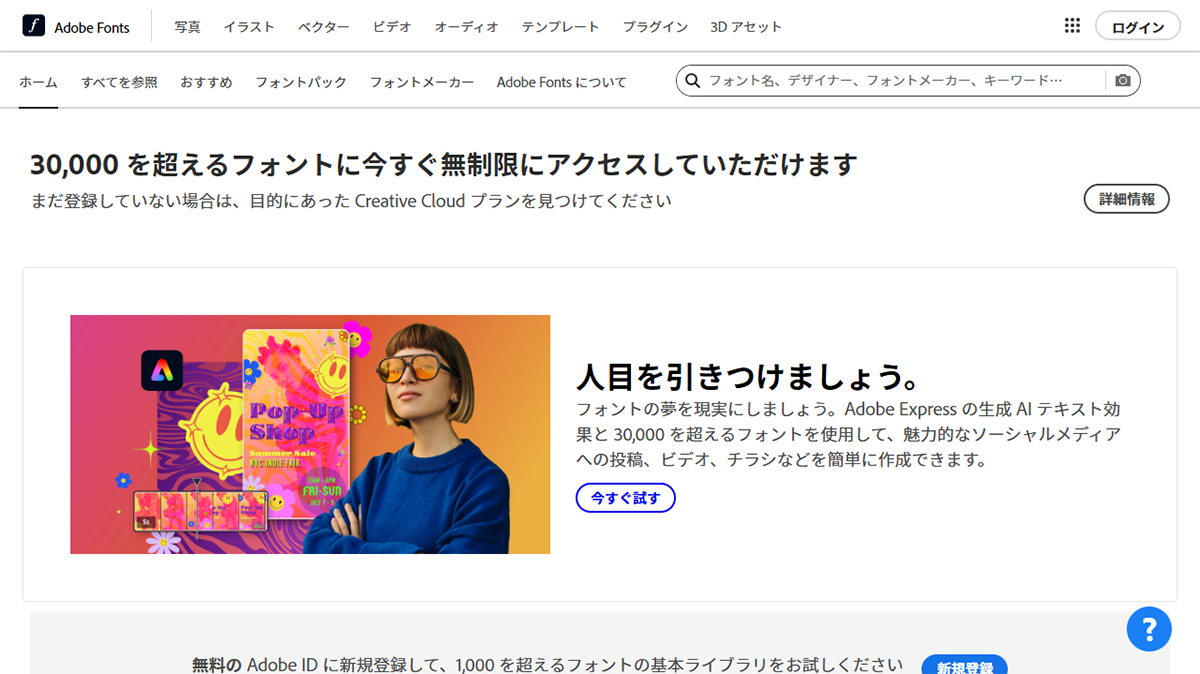The image size is (1200, 674).
Task: Click the Adobe Fonts logo icon
Action: click(x=34, y=27)
